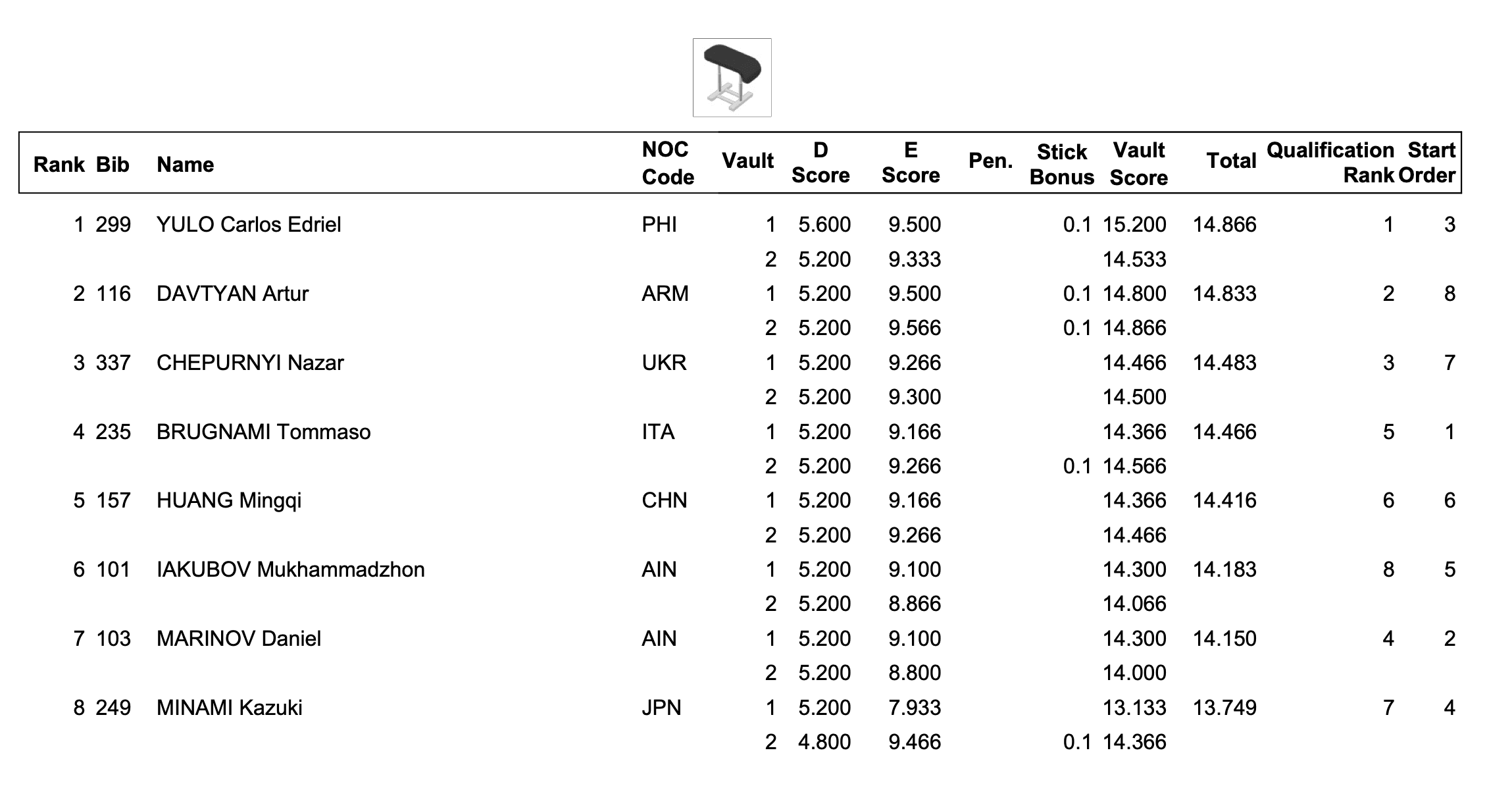Click the Name column header
Viewport: 1512px width, 790px height.
pyautogui.click(x=185, y=164)
